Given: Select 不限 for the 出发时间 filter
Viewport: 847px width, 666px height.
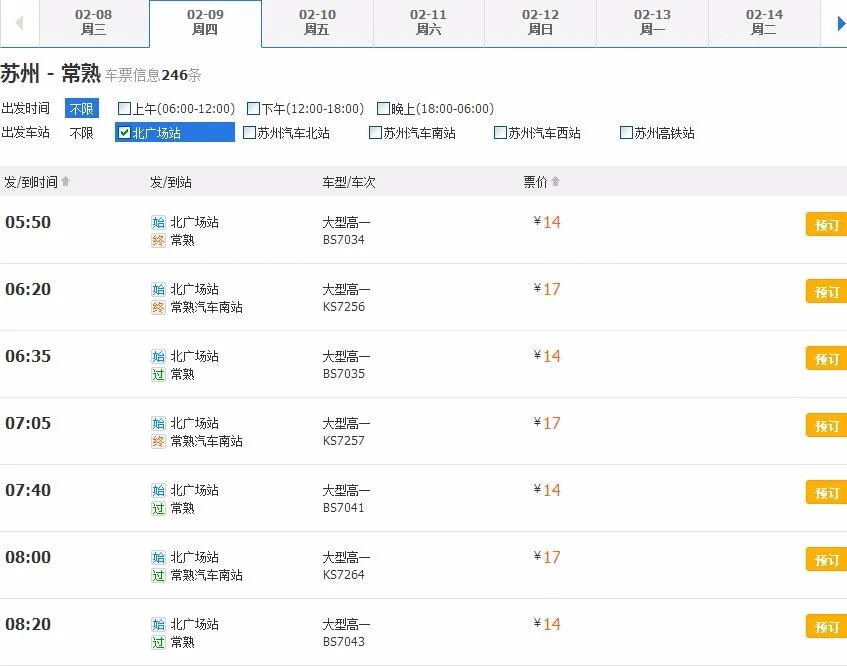Looking at the screenshot, I should click(81, 108).
